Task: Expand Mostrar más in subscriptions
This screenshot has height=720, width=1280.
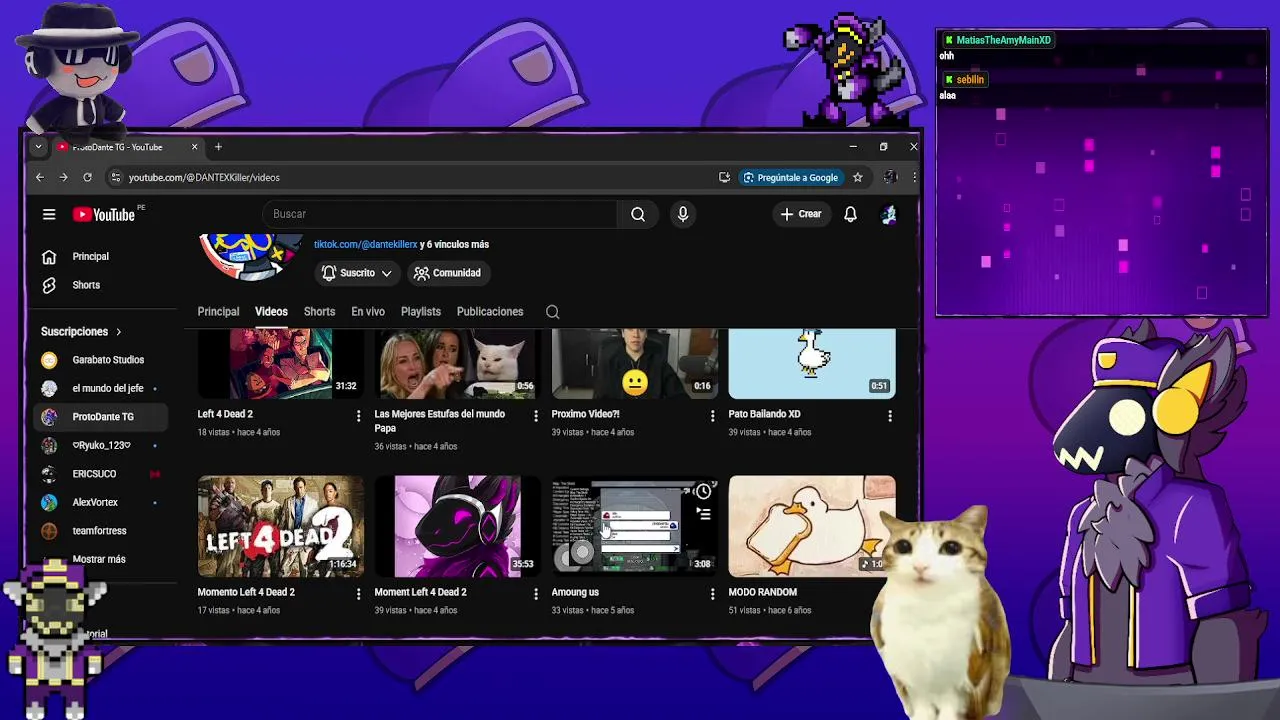Action: [98, 560]
